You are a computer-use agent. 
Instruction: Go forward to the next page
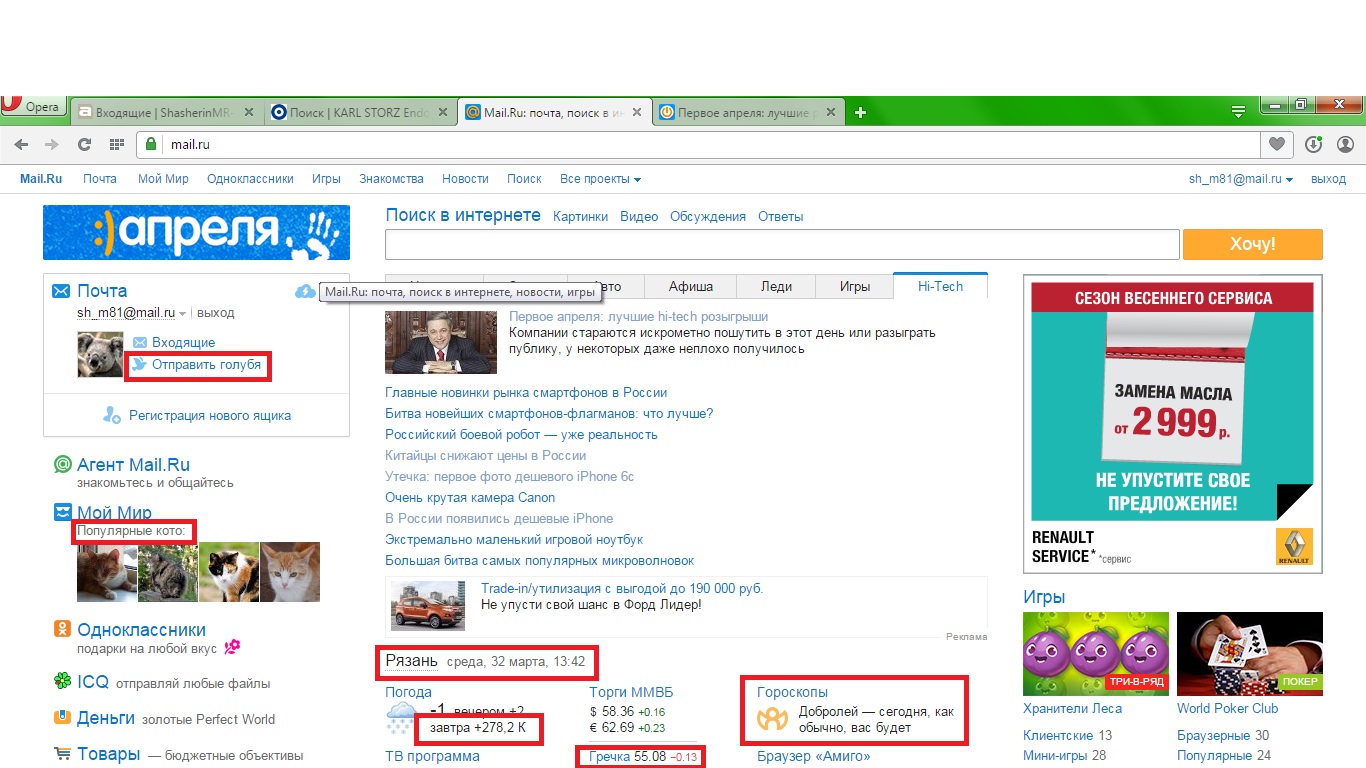(x=52, y=145)
